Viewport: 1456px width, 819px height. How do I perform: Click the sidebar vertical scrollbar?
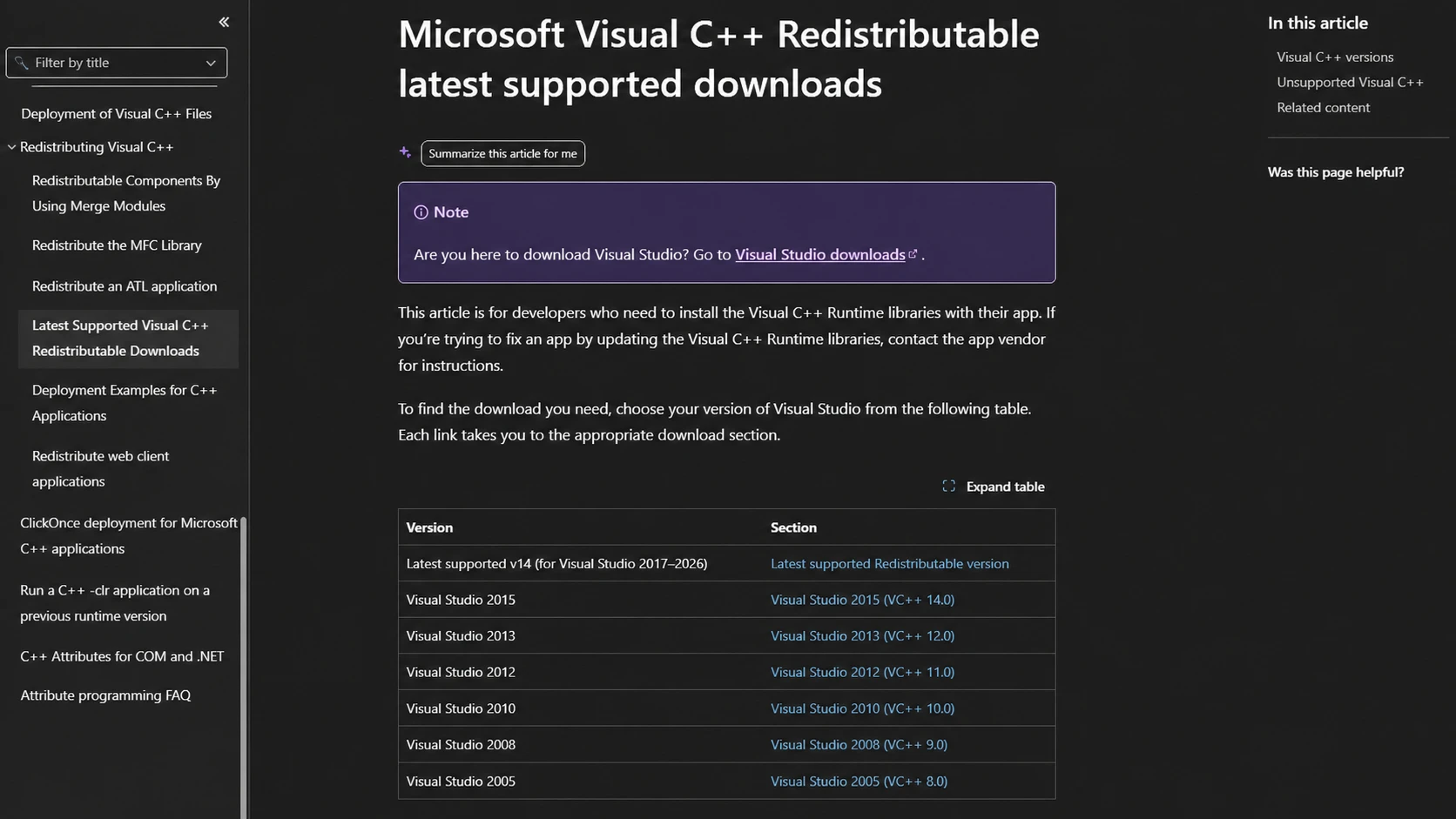(244, 667)
